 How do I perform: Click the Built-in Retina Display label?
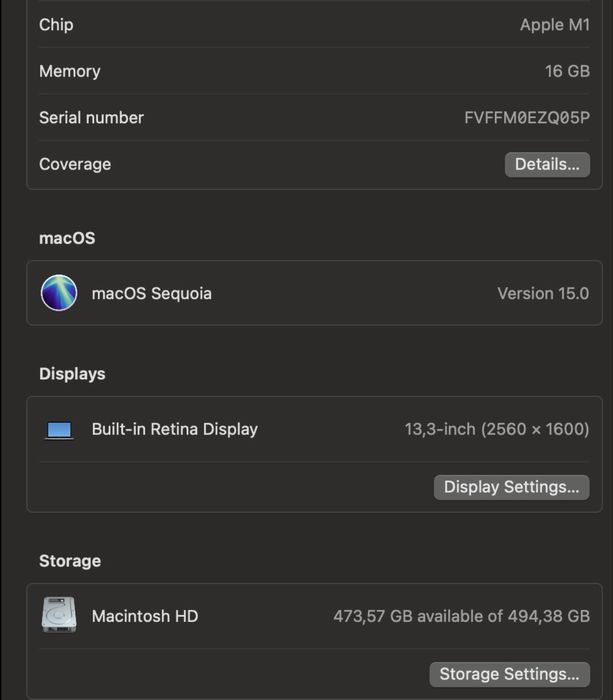pyautogui.click(x=175, y=429)
